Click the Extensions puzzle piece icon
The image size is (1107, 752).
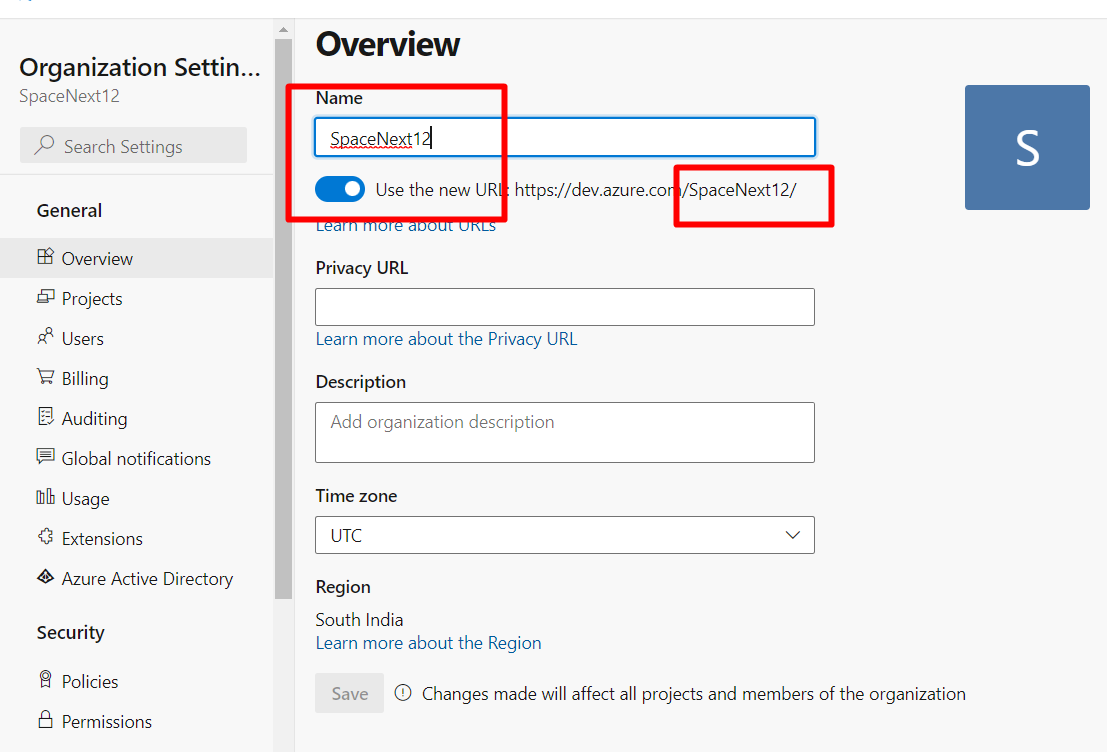pos(45,537)
